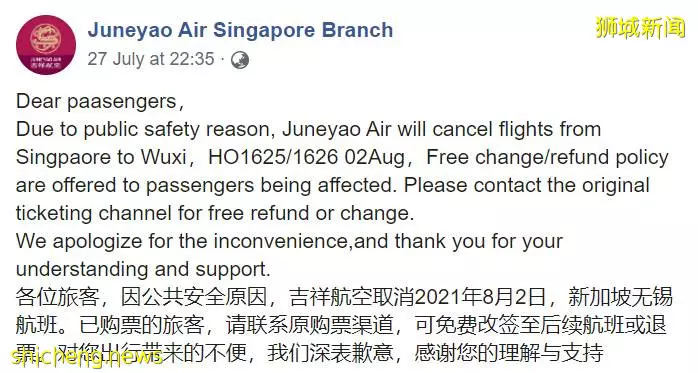This screenshot has height=373, width=698.
Task: Click the We apologize for the inconvenience line
Action: (289, 241)
